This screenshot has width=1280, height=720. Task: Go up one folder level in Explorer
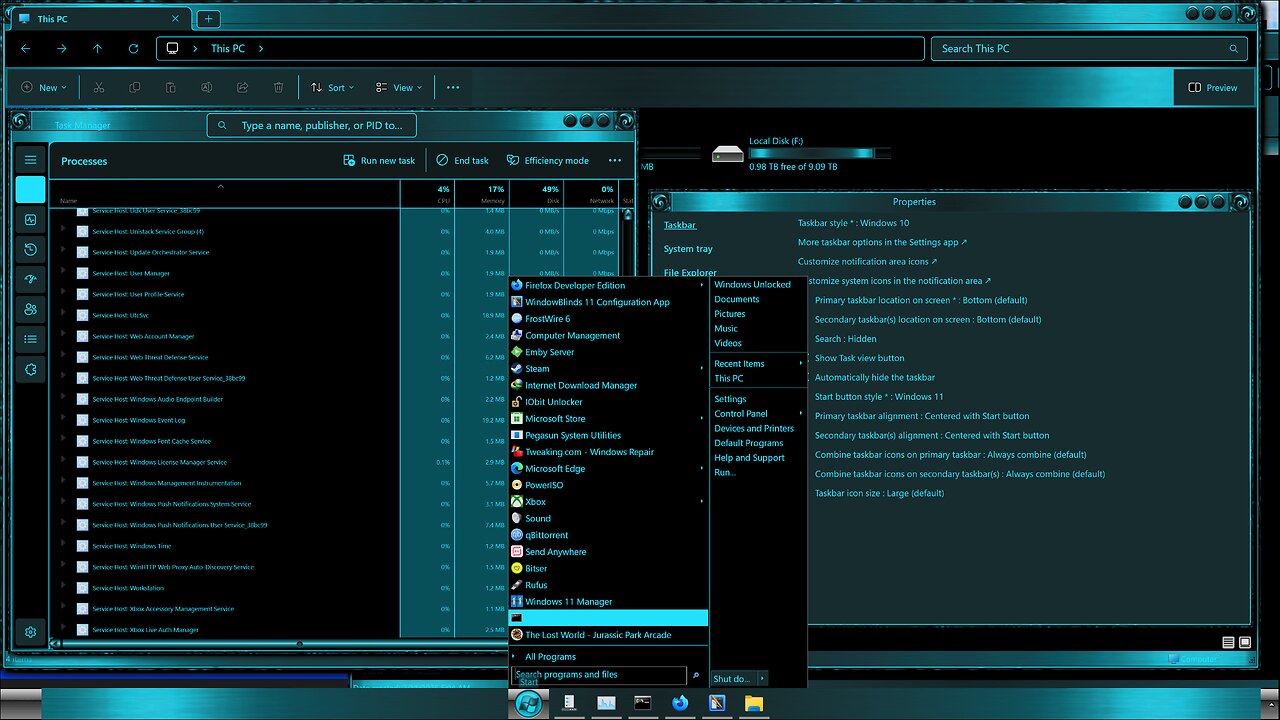pyautogui.click(x=97, y=48)
